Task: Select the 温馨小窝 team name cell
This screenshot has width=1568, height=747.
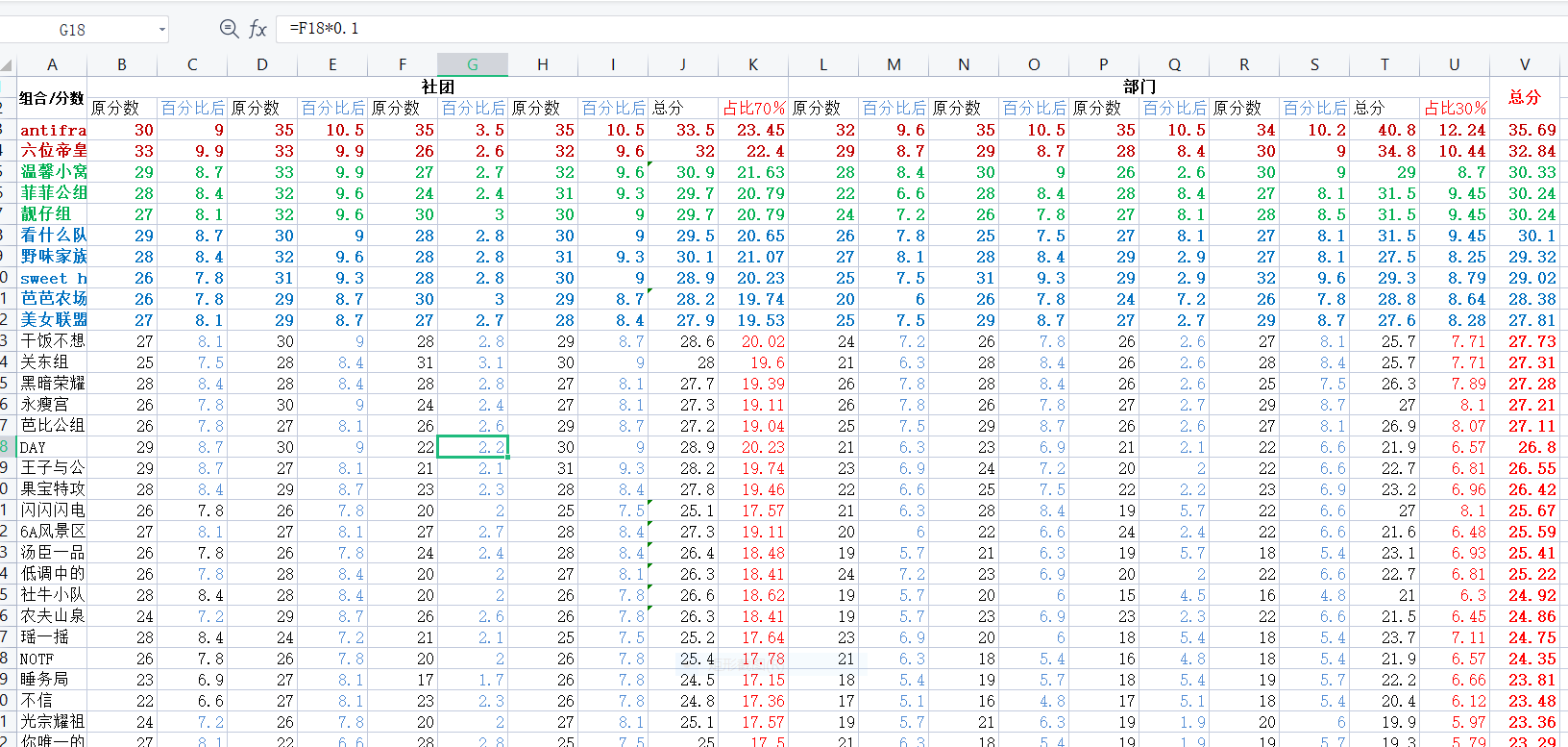Action: (52, 172)
